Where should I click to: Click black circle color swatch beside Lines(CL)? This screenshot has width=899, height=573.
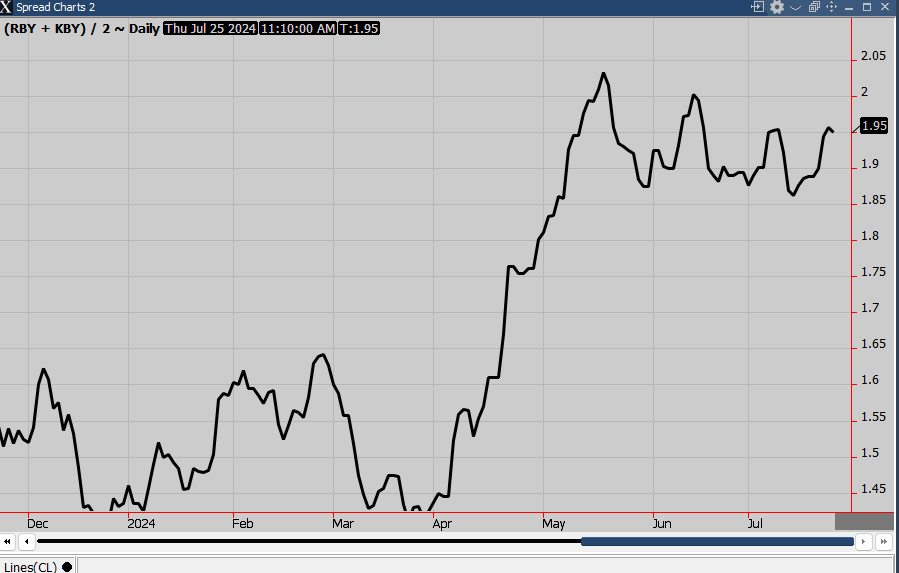[x=67, y=567]
